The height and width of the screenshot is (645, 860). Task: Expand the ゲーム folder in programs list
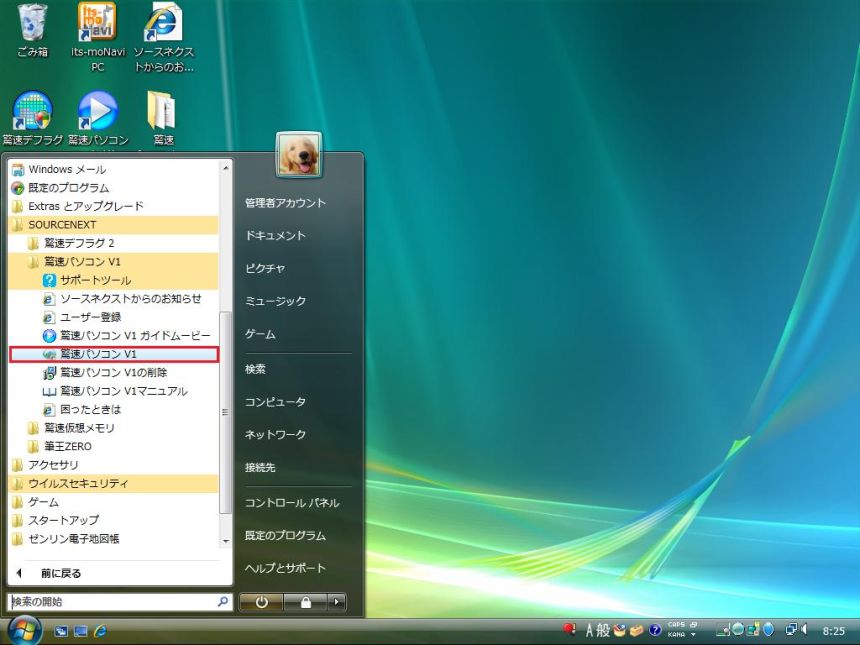(114, 502)
